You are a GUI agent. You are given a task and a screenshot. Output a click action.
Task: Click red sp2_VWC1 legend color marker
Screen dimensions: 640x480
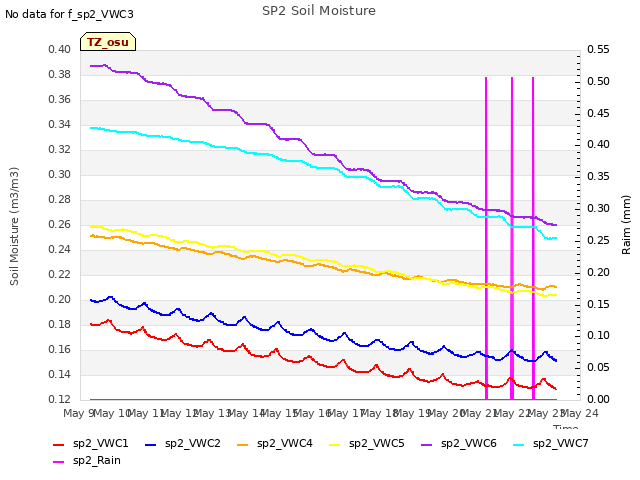tap(59, 444)
